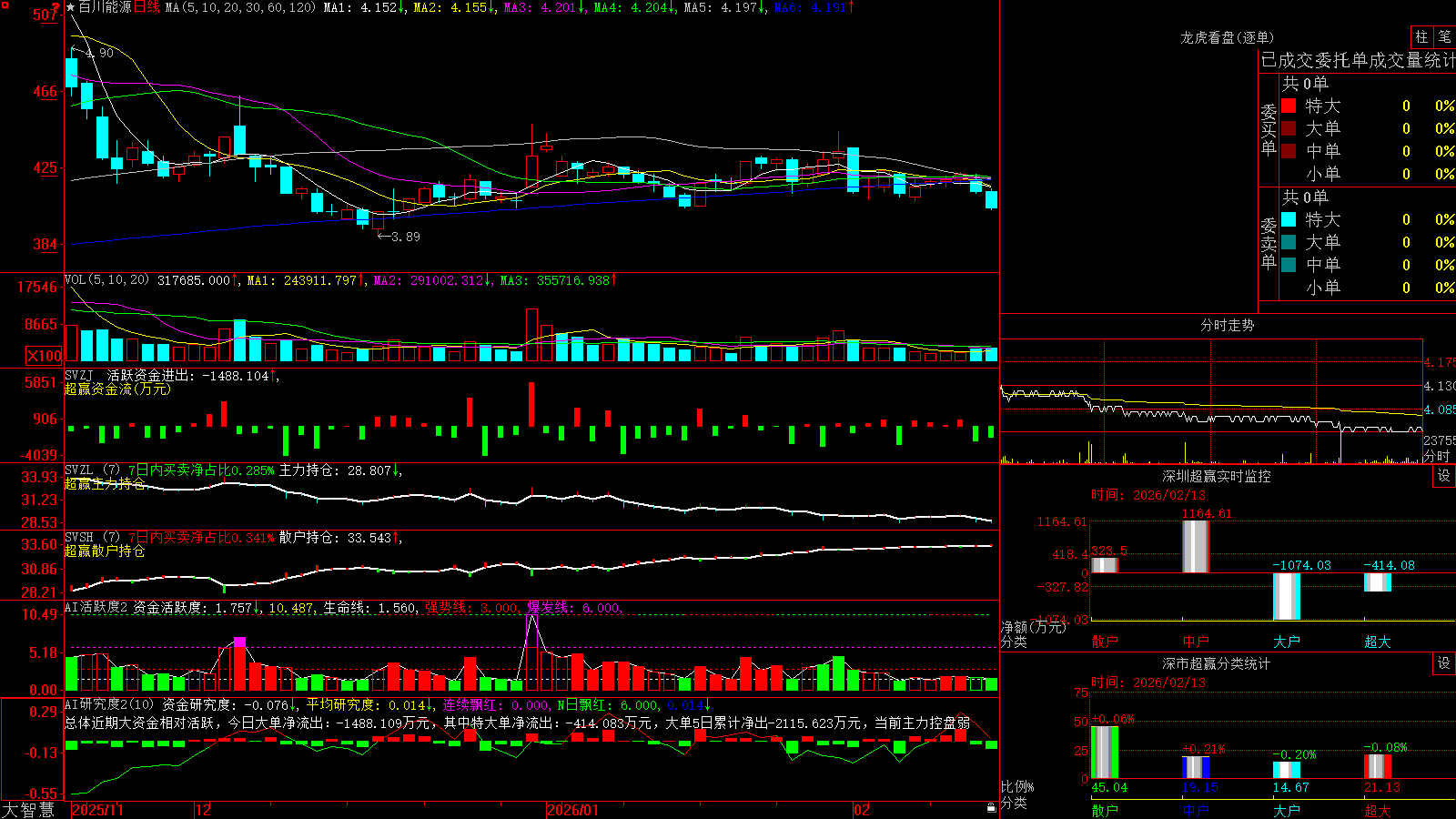Click the 委卖单 vertical label
Screen dimensions: 1456x819
[x=1269, y=243]
